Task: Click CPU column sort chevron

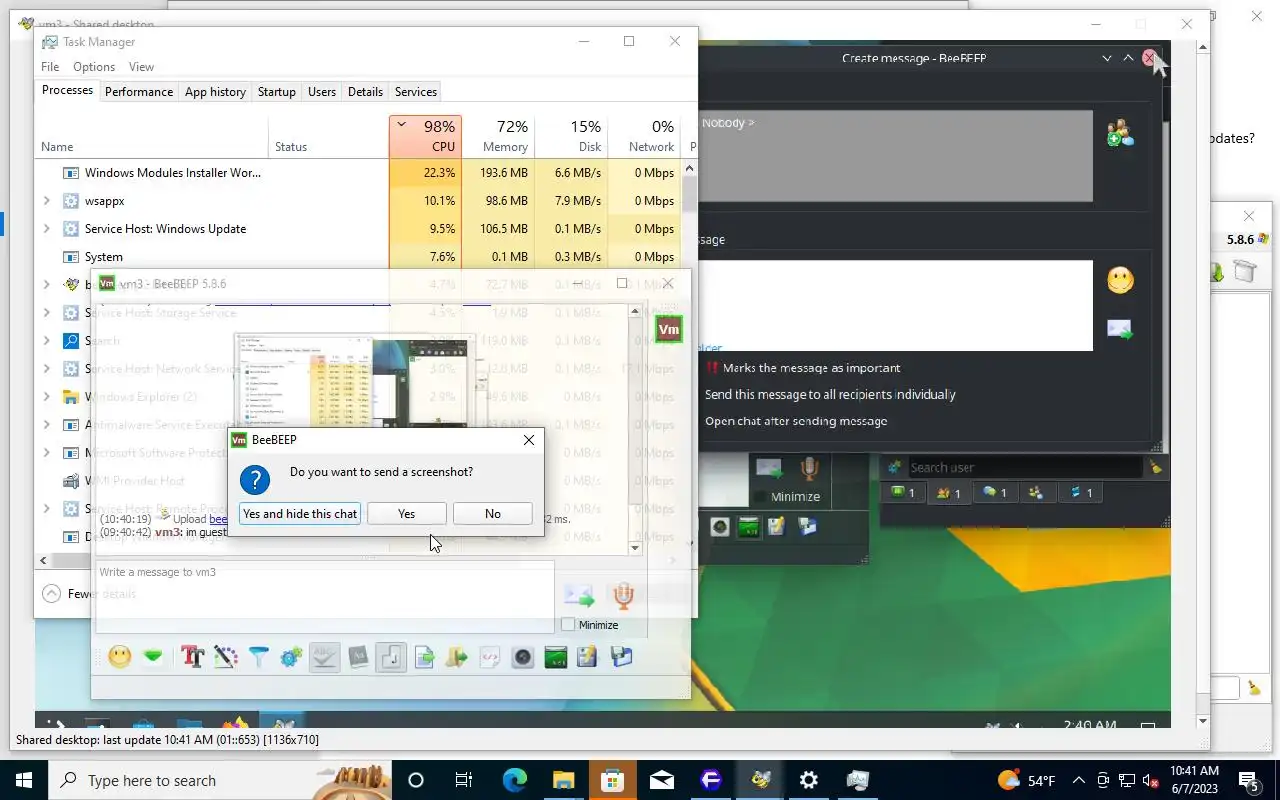Action: pyautogui.click(x=402, y=126)
